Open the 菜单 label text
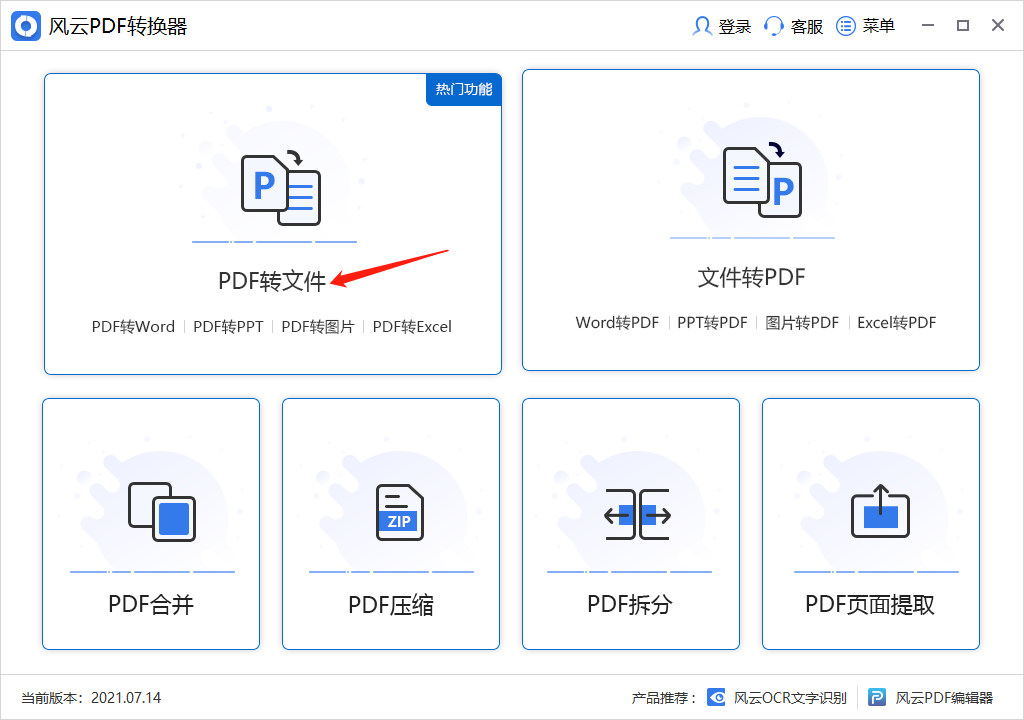The image size is (1024, 720). coord(878,26)
